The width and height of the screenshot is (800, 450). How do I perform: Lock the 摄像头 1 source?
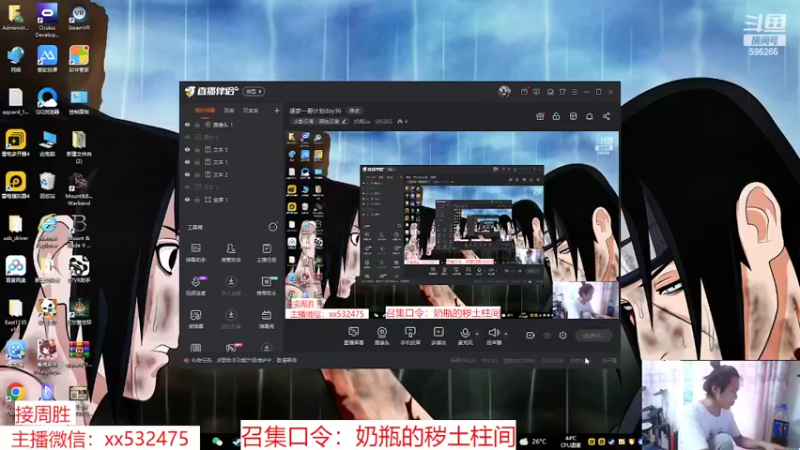(197, 124)
